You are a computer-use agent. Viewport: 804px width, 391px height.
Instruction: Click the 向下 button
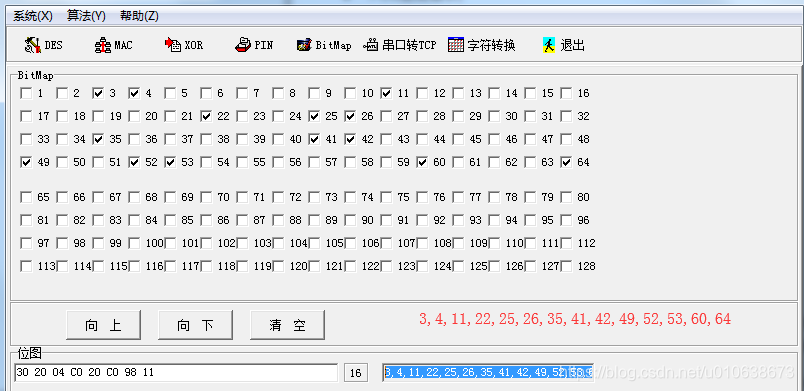pyautogui.click(x=195, y=324)
